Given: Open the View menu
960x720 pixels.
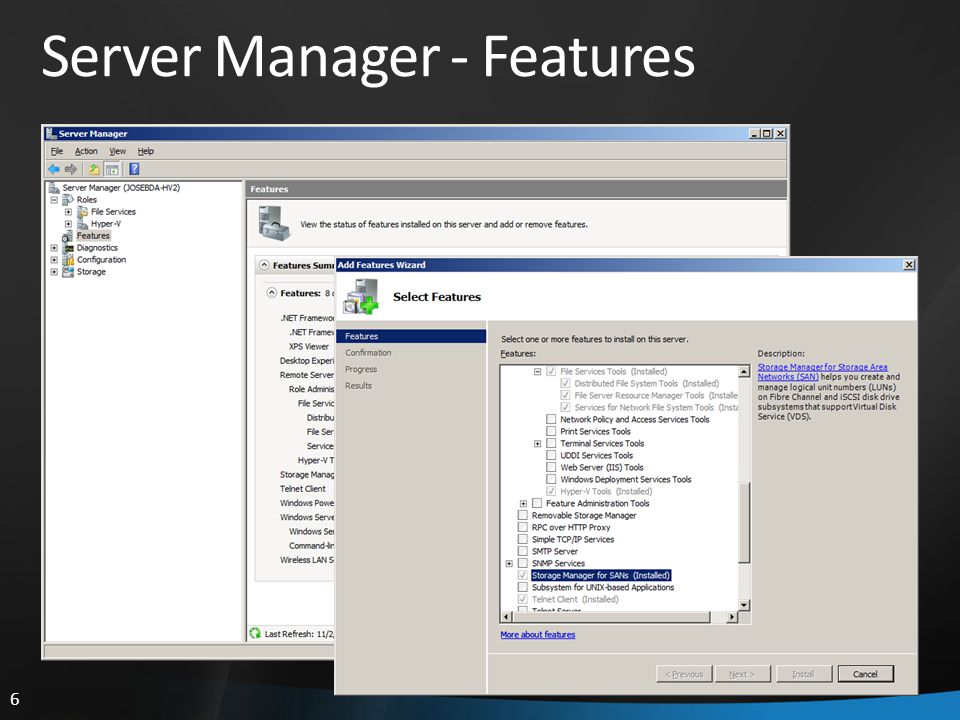Looking at the screenshot, I should pos(118,151).
